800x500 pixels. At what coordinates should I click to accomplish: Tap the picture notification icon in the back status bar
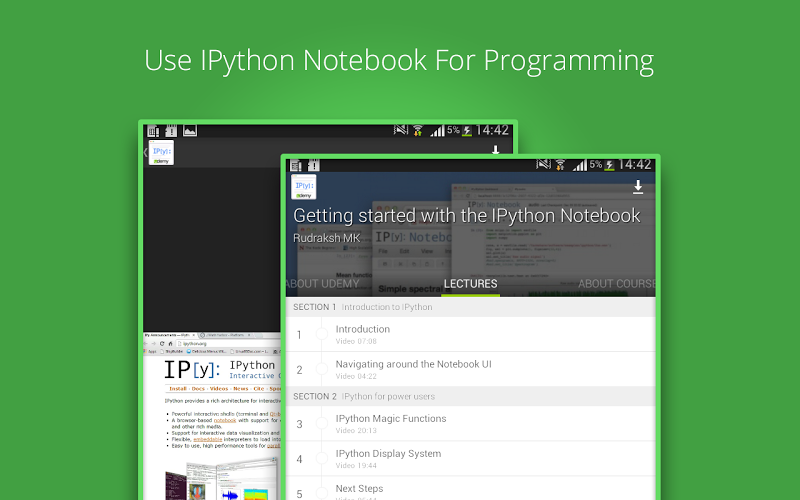click(190, 130)
